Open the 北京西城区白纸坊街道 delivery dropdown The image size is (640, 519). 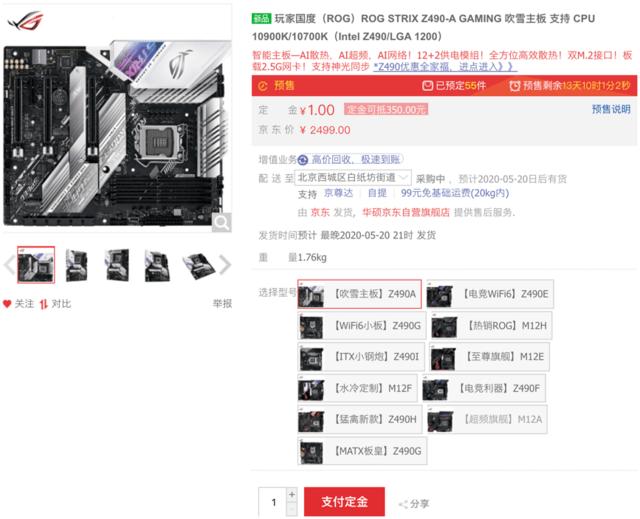(x=353, y=177)
